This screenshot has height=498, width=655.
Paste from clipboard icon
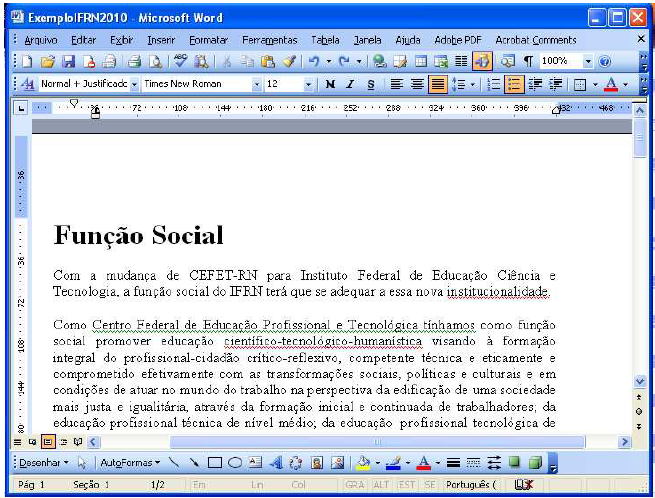[268, 62]
